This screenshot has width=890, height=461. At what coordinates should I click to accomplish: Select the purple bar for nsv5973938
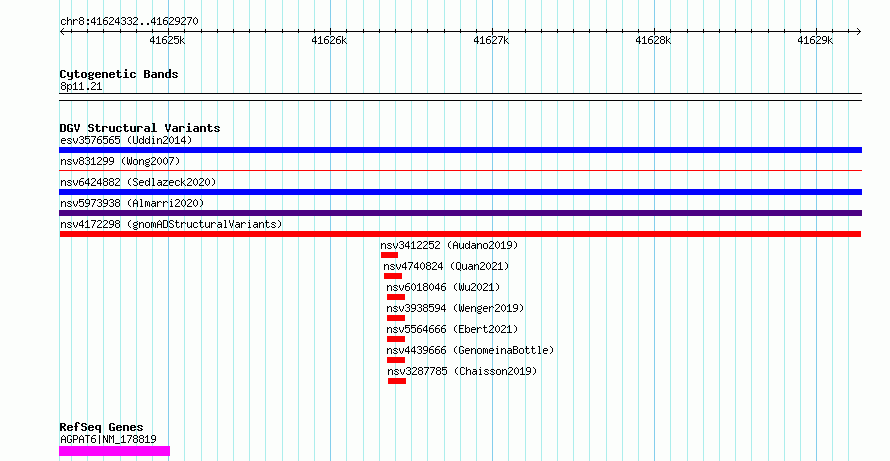pyautogui.click(x=460, y=213)
